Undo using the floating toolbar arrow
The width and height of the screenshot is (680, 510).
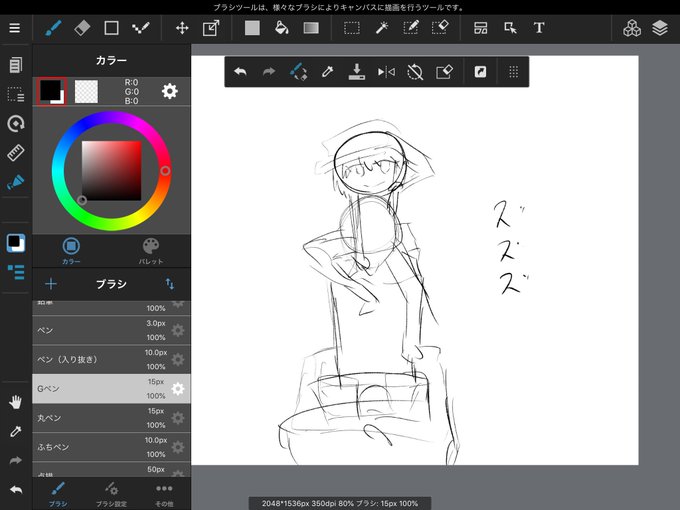pyautogui.click(x=240, y=72)
